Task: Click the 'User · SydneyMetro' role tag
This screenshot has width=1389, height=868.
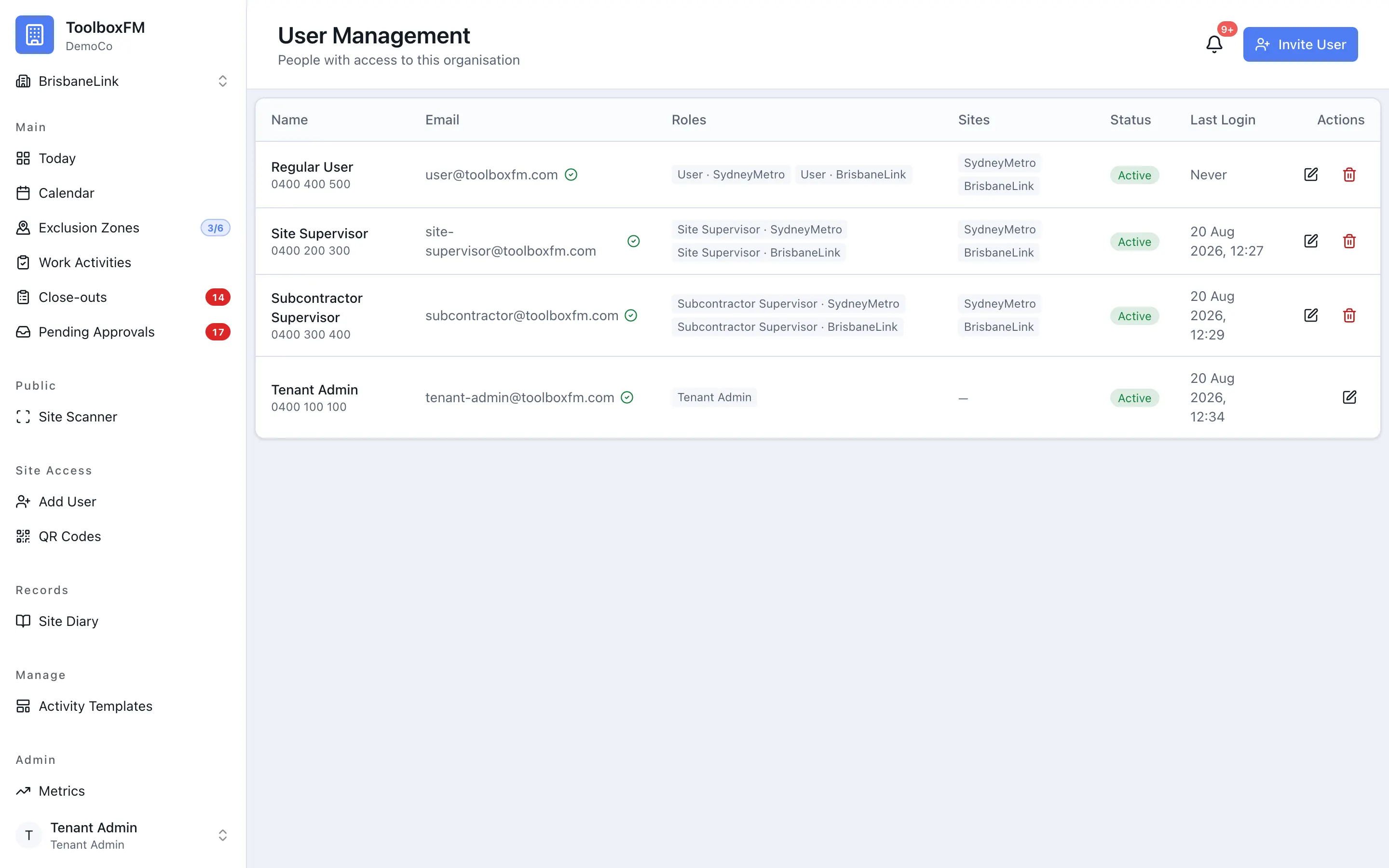Action: [x=731, y=175]
